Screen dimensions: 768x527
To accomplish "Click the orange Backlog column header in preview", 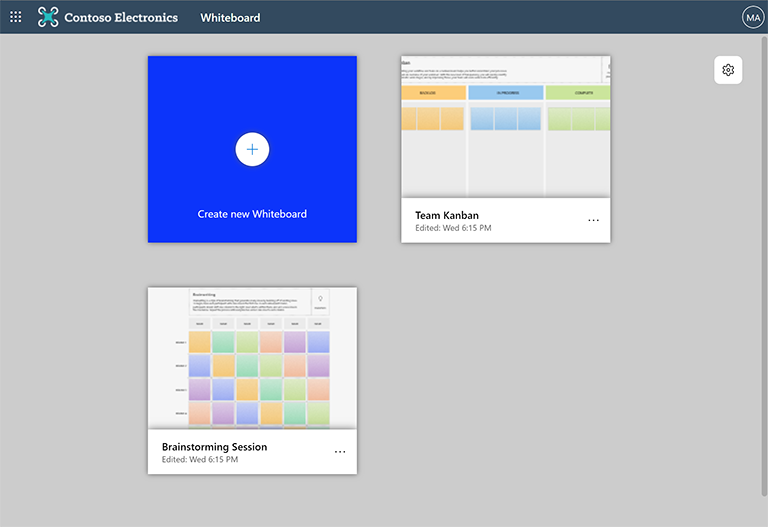I will click(433, 93).
